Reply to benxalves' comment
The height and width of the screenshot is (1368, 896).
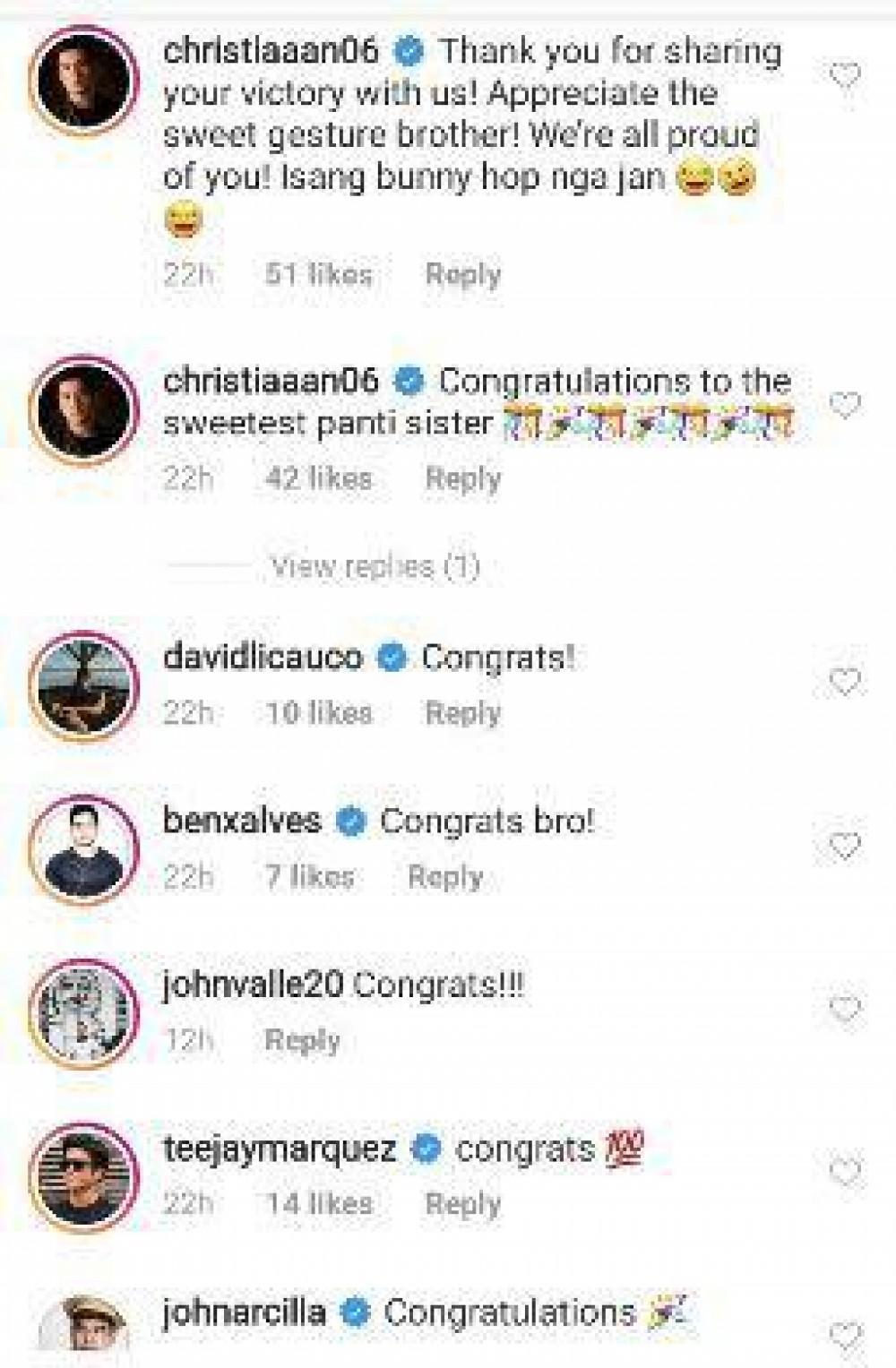(x=444, y=877)
